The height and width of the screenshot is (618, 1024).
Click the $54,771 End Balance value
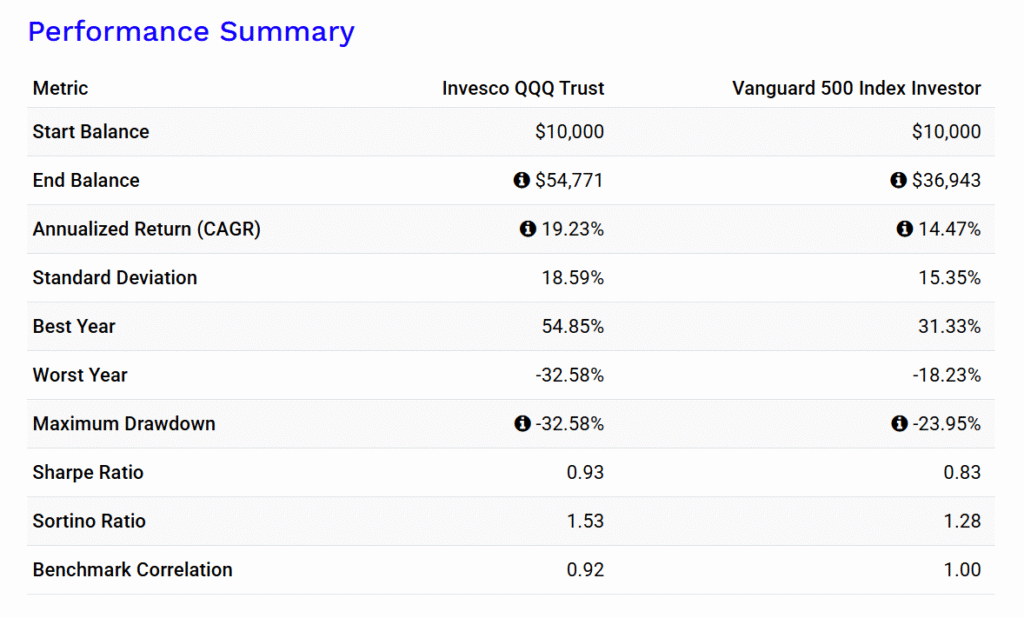569,180
